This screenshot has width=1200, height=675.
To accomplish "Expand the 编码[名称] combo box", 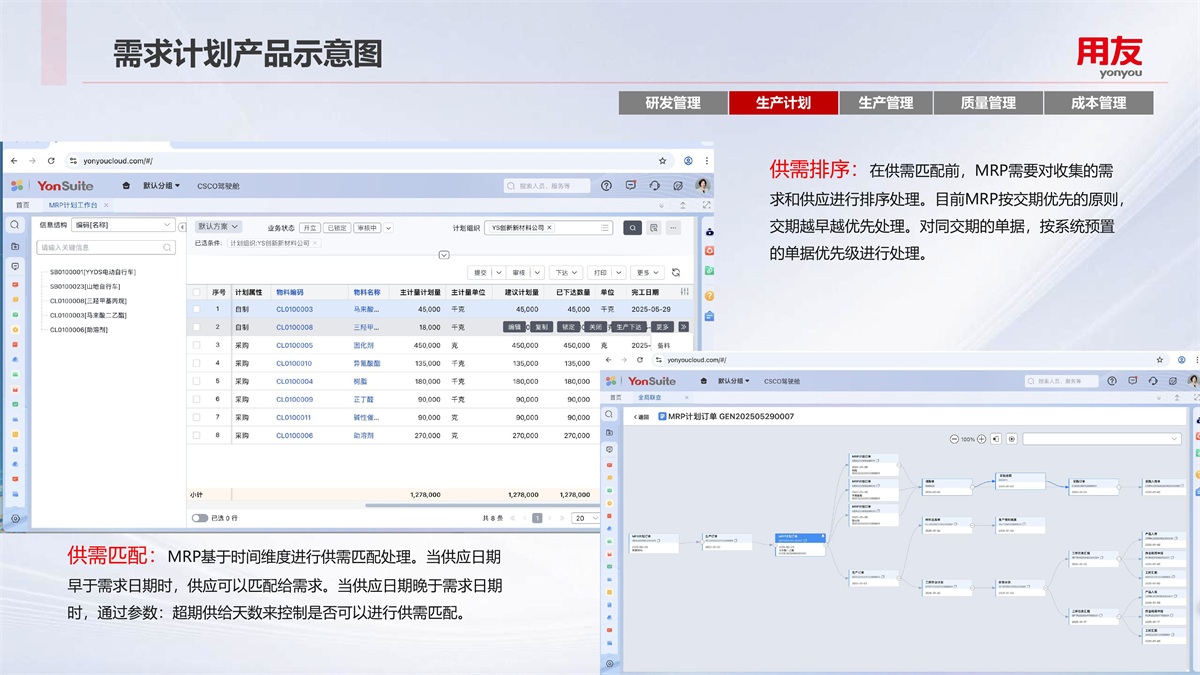I will click(123, 226).
